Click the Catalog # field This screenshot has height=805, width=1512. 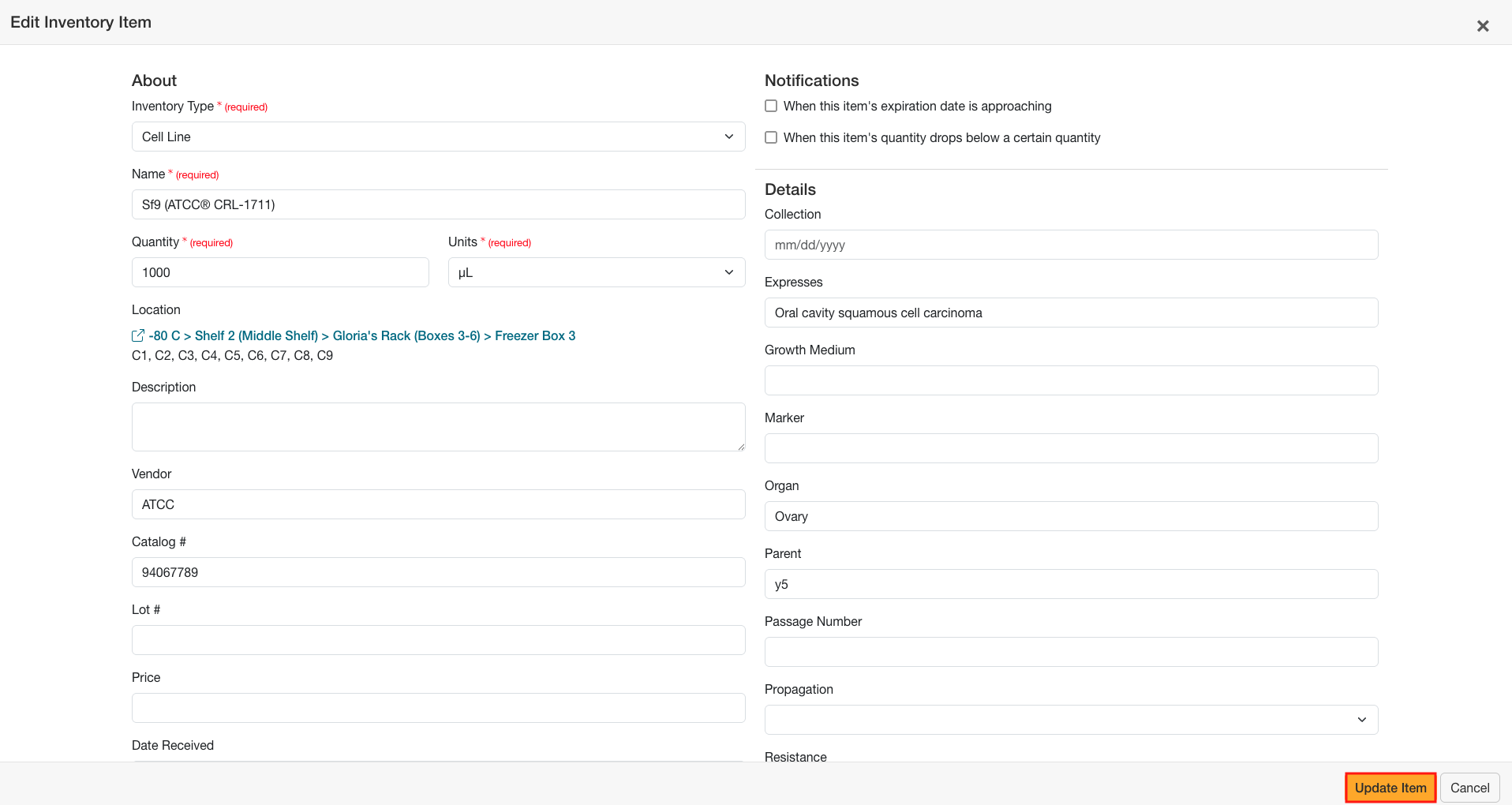pos(438,572)
